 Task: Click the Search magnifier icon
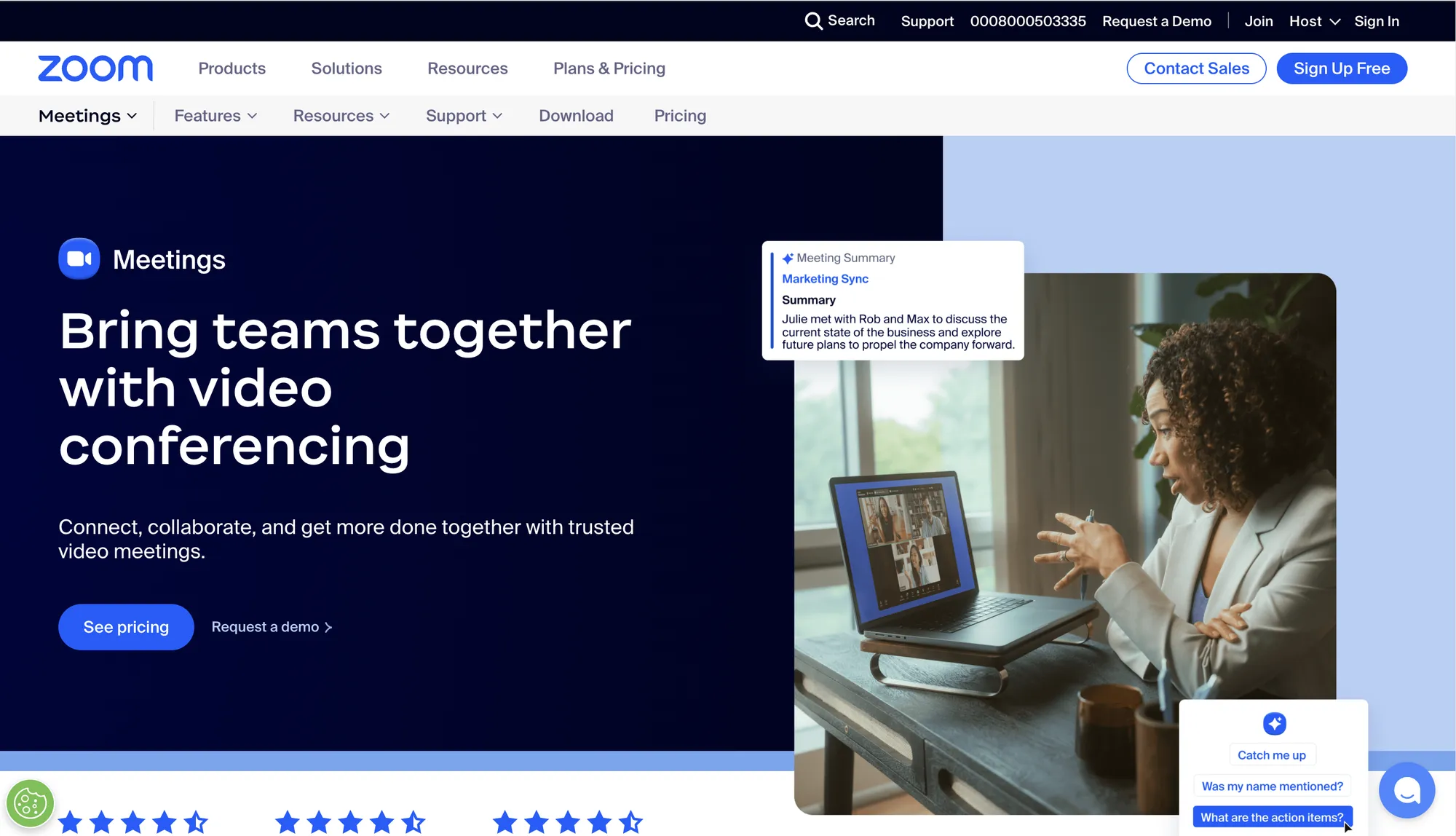click(x=813, y=21)
